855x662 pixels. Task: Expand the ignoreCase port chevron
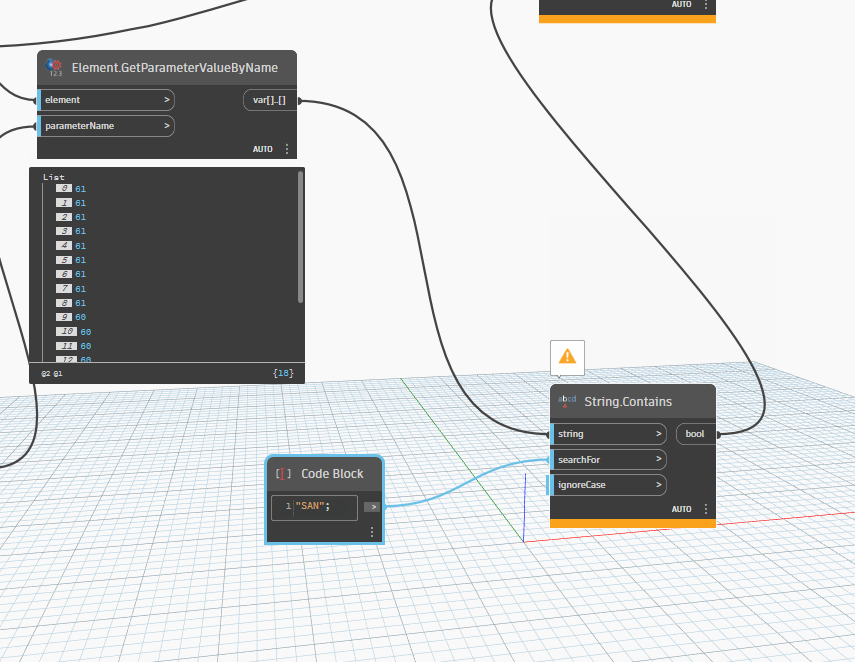pyautogui.click(x=659, y=485)
